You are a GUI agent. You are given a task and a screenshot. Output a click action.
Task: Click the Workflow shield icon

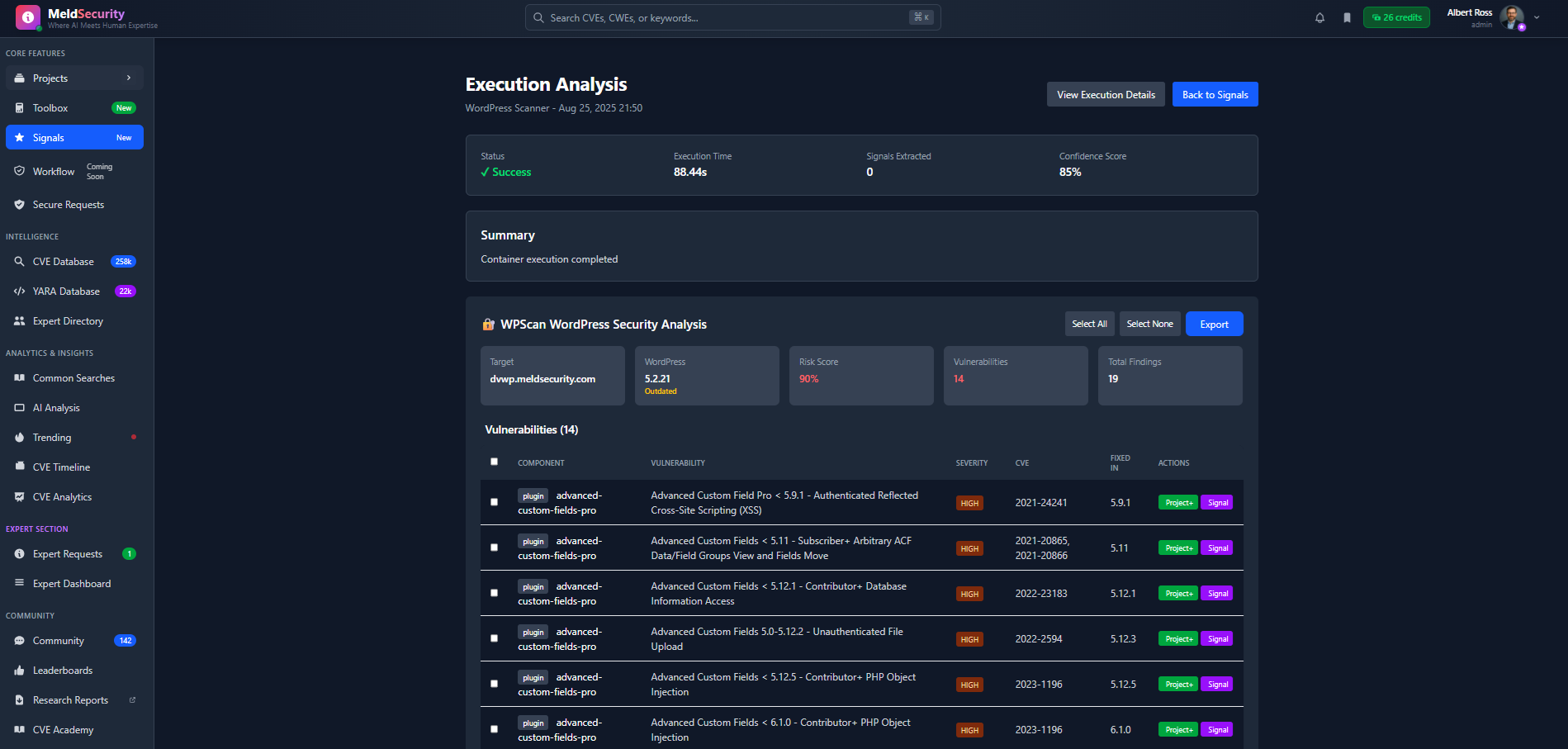20,171
